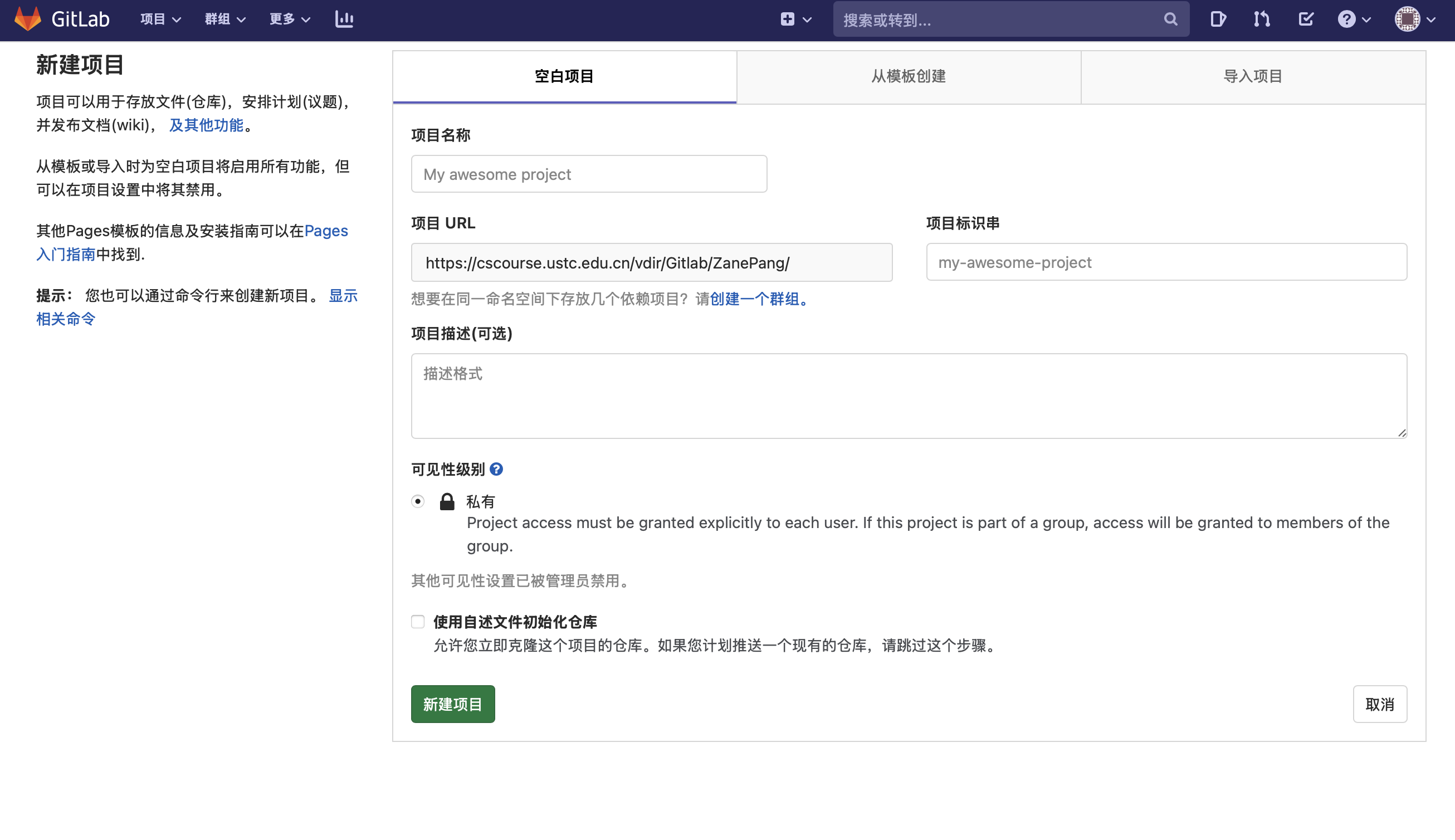Click the 取消 cancel button

[1380, 704]
